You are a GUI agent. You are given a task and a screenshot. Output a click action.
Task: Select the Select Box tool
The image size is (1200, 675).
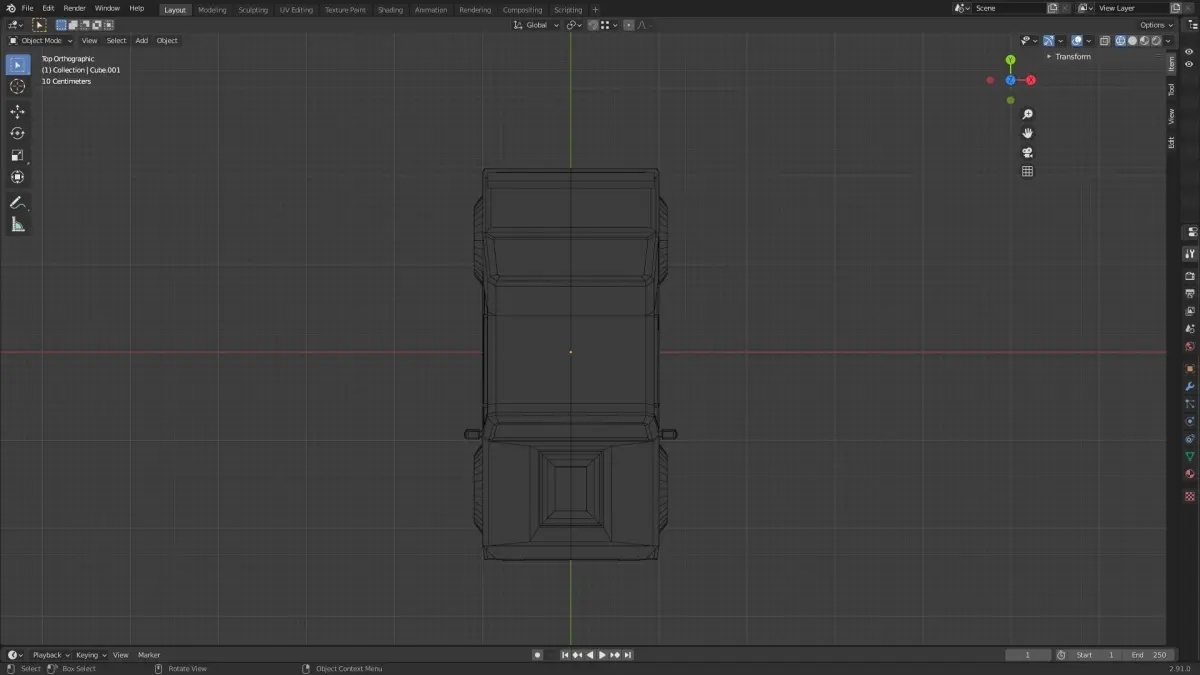[17, 65]
